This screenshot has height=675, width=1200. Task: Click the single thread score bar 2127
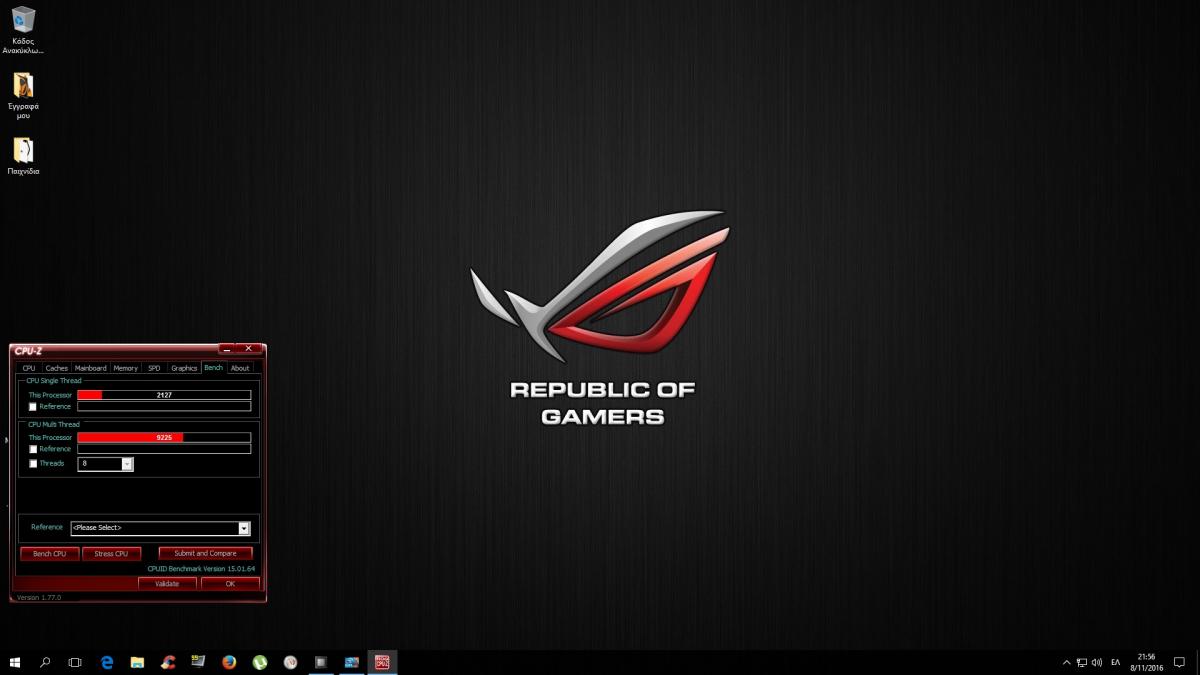pyautogui.click(x=164, y=395)
